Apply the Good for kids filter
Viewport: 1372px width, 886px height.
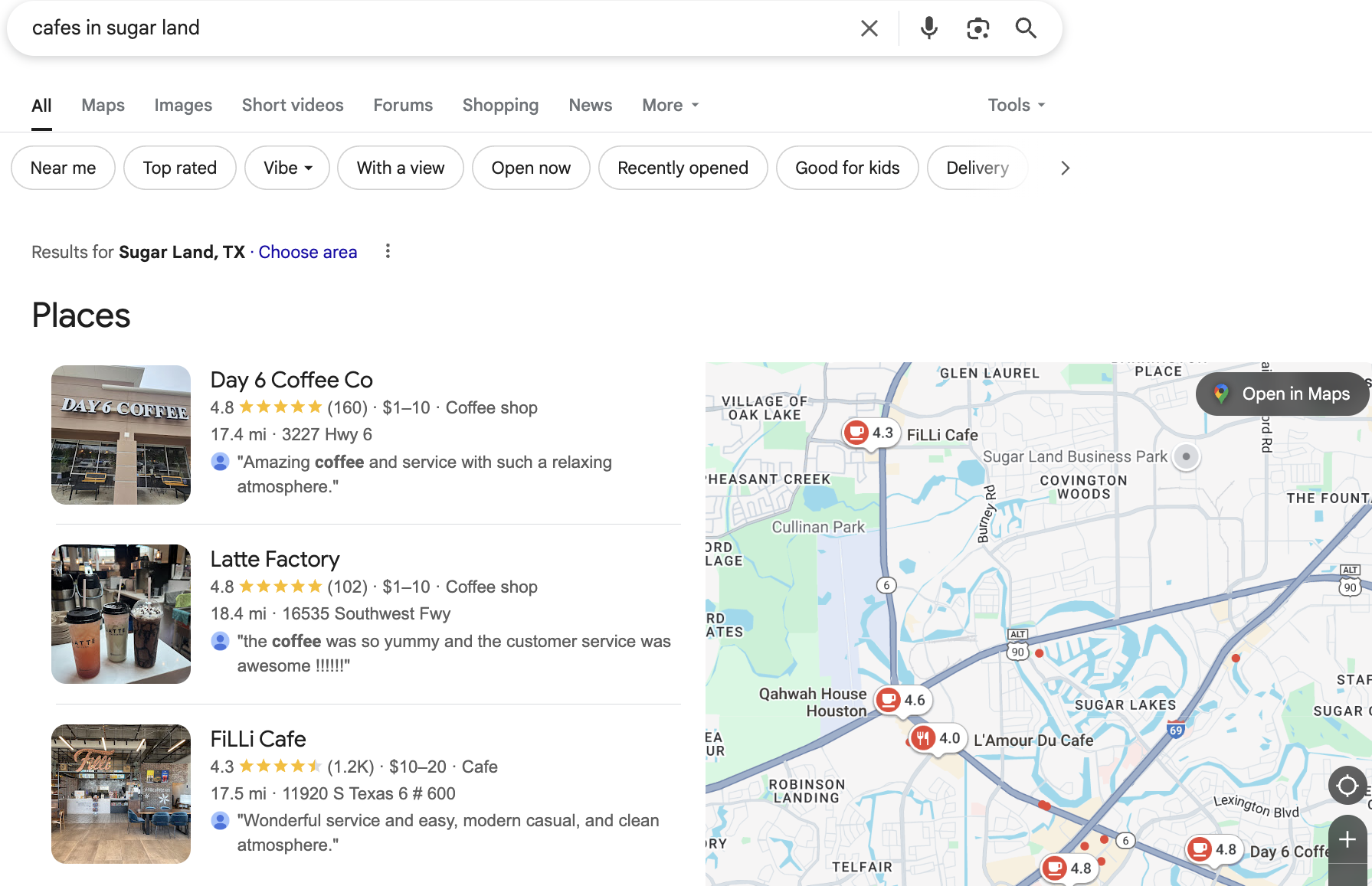[847, 168]
